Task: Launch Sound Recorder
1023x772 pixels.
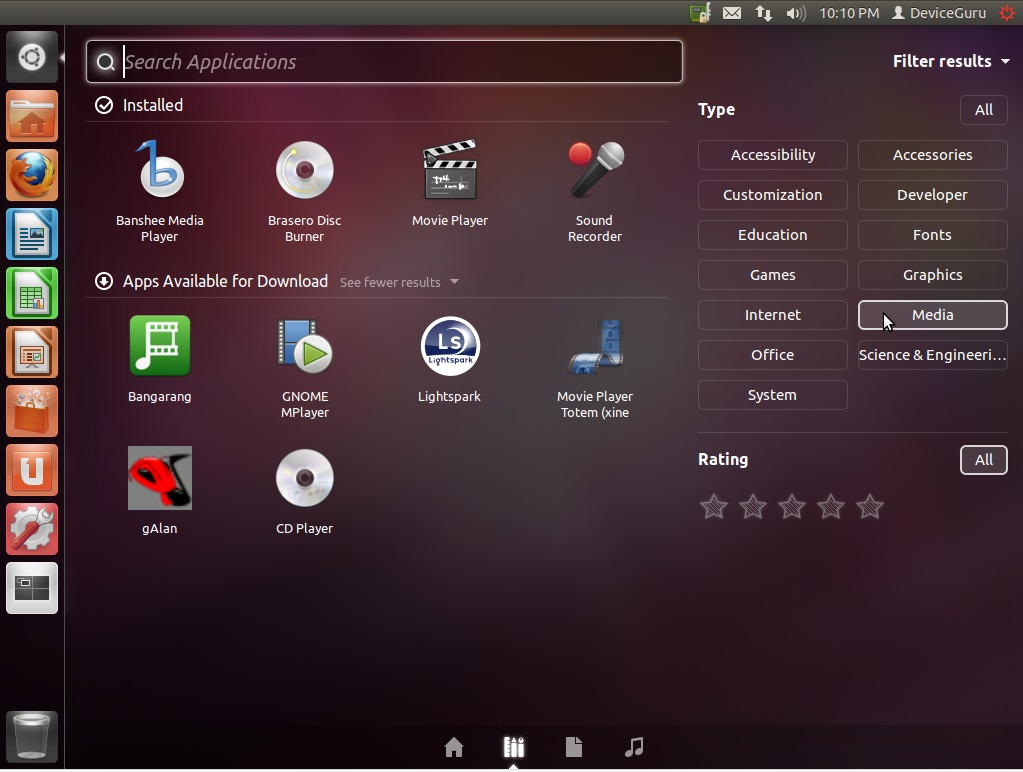Action: [594, 191]
